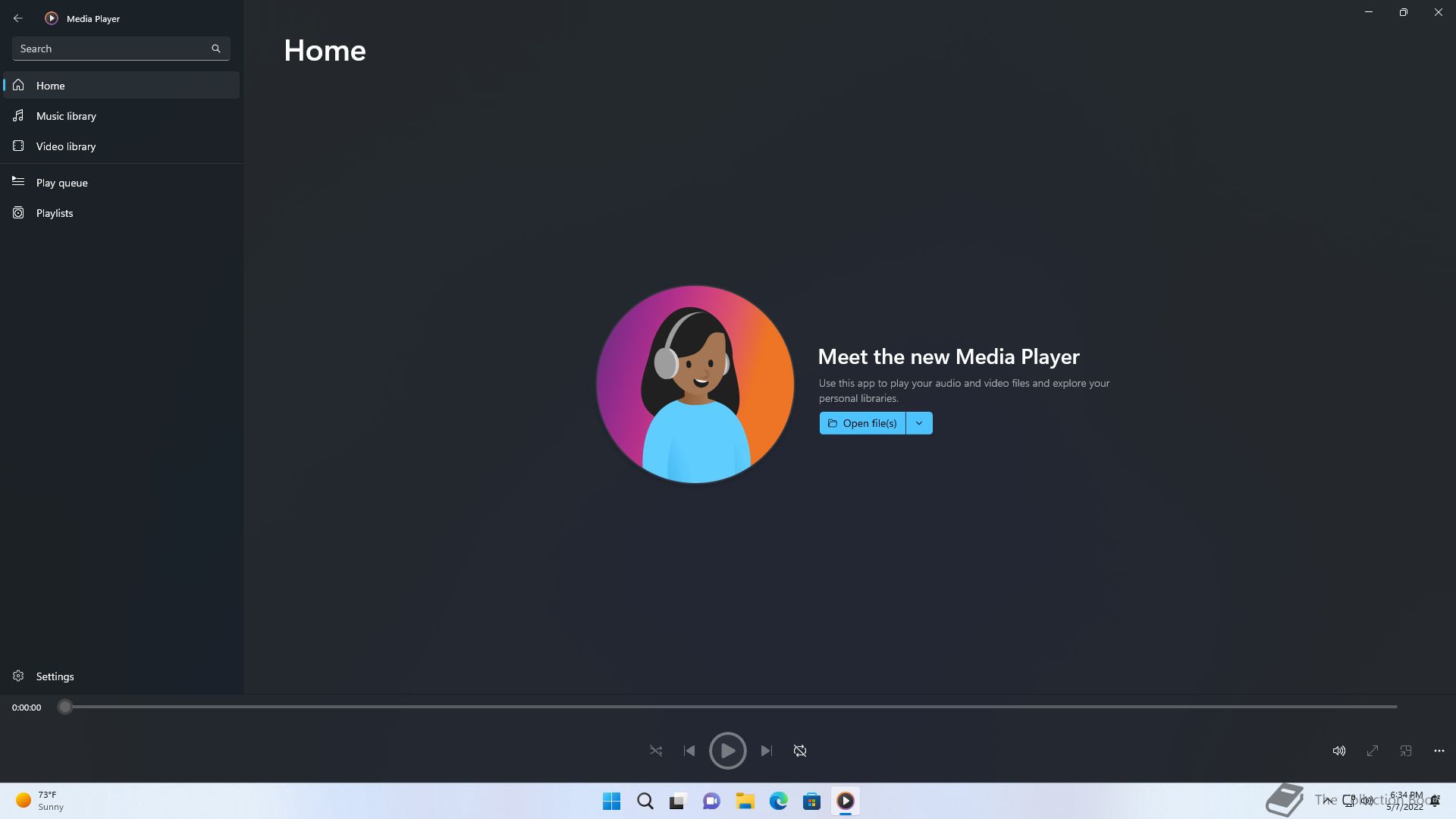The height and width of the screenshot is (819, 1456).
Task: Launch Microsoft Edge from taskbar
Action: [x=778, y=801]
